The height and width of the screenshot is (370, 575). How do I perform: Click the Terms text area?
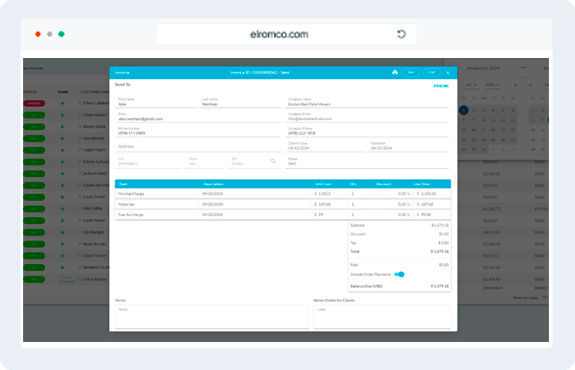pos(212,317)
